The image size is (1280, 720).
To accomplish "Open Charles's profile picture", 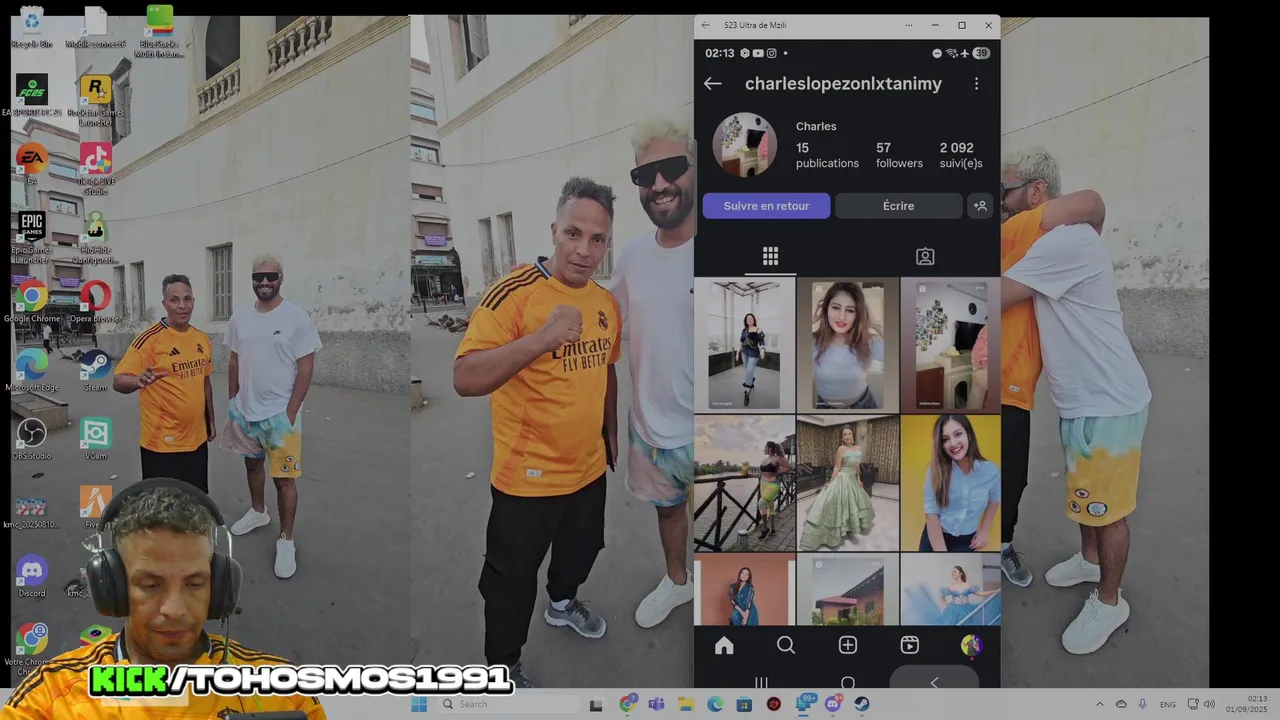I will click(x=744, y=145).
